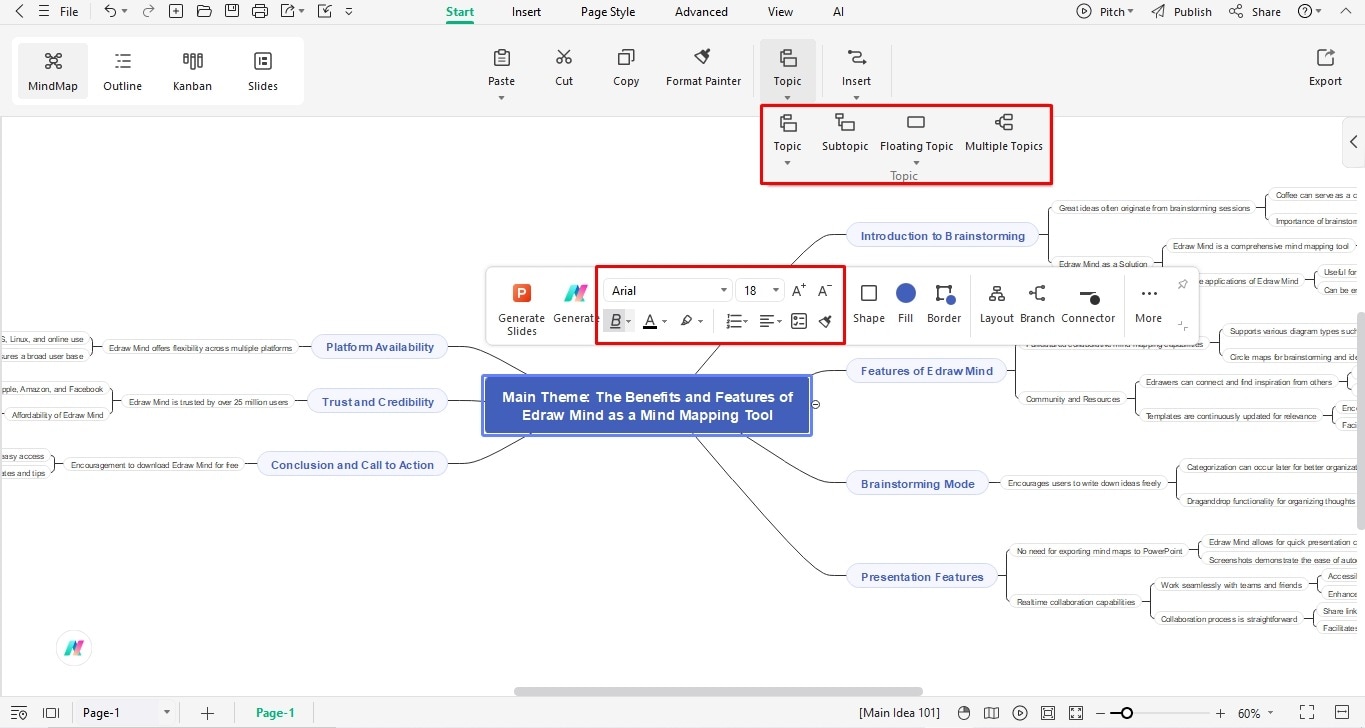Open the Start ribbon tab
The width and height of the screenshot is (1365, 728).
point(460,12)
